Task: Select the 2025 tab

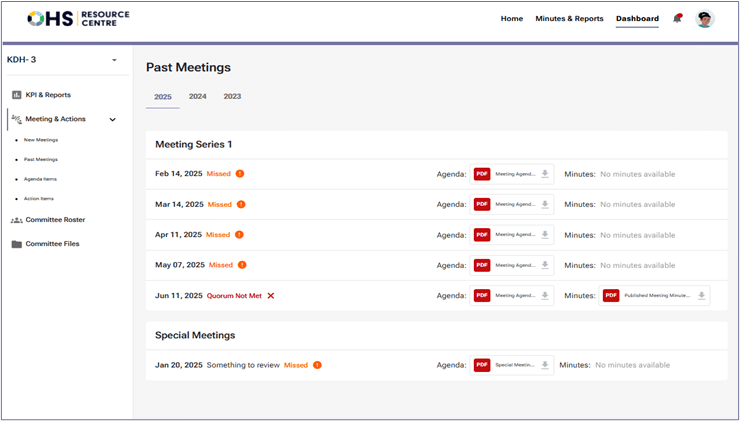Action: (163, 97)
